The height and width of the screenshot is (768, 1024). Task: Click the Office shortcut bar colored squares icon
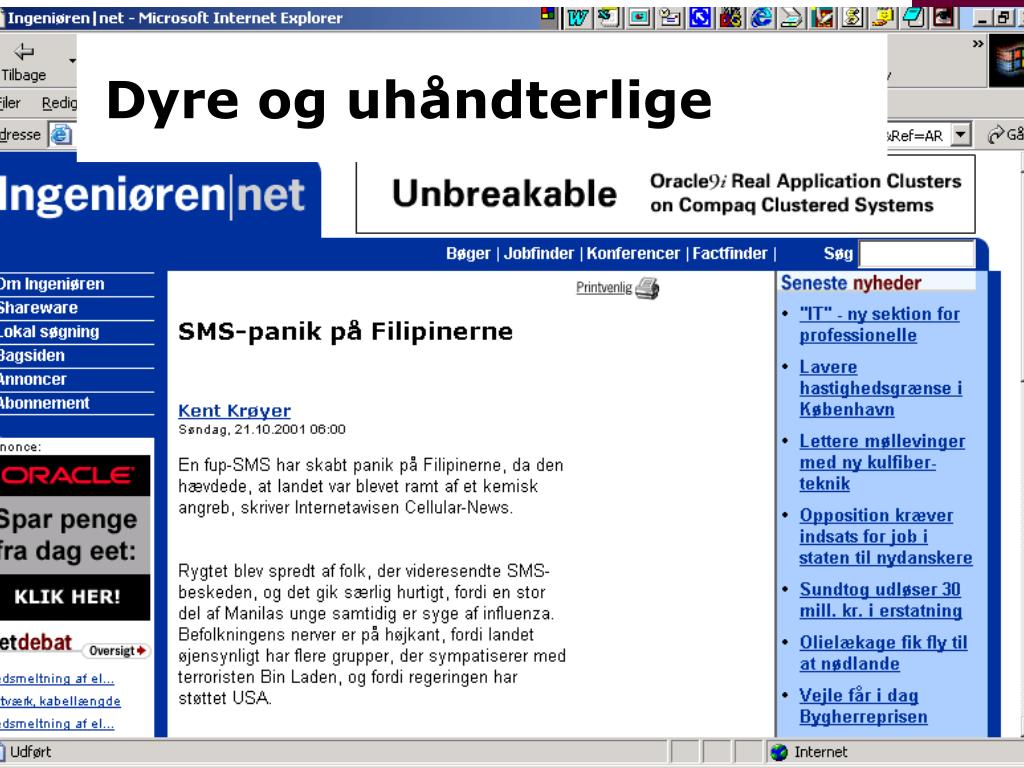pos(549,14)
